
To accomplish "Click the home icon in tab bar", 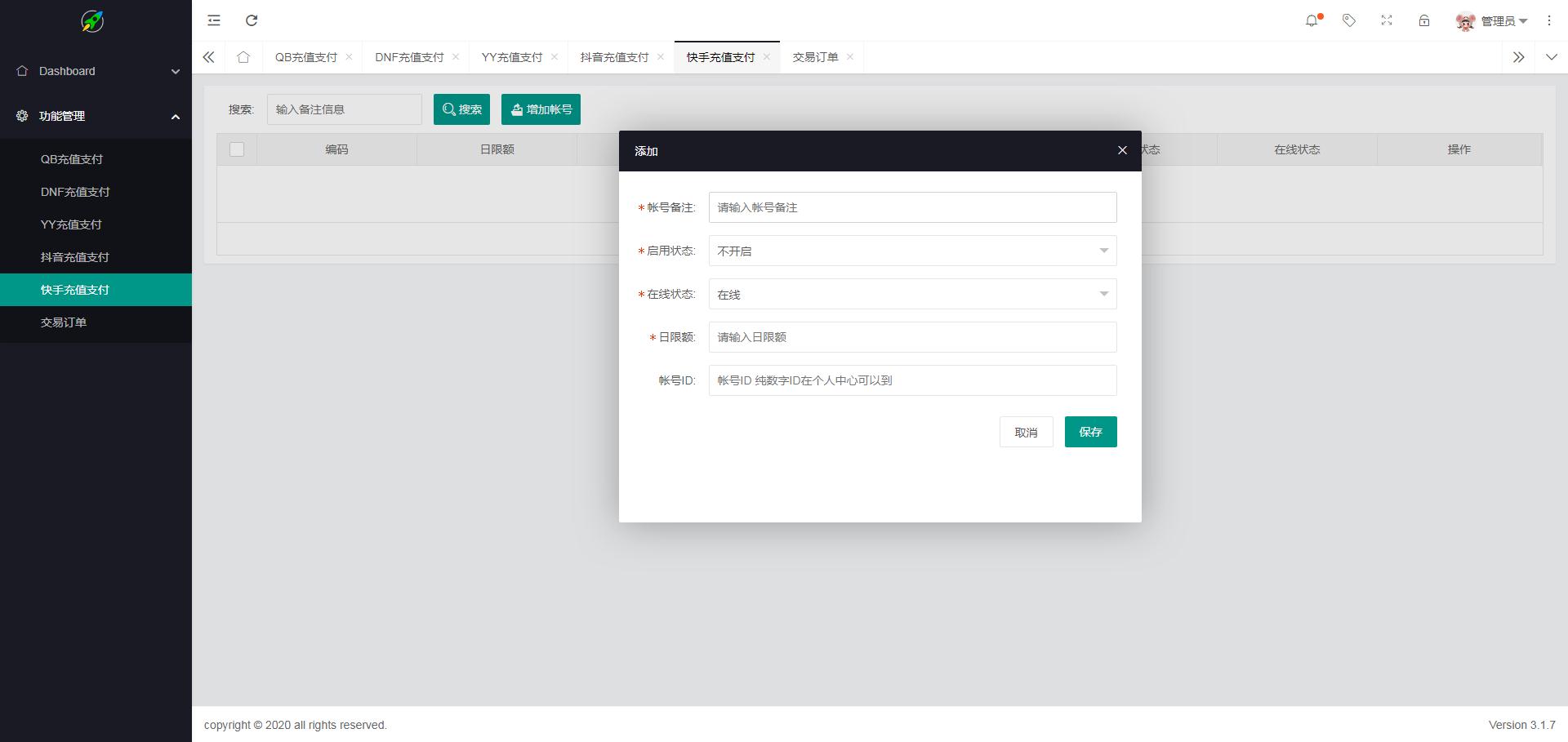I will click(243, 57).
